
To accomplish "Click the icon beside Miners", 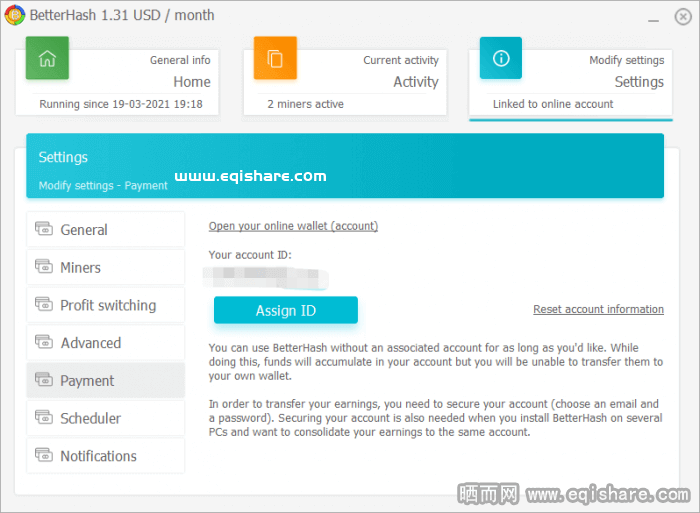I will [43, 267].
